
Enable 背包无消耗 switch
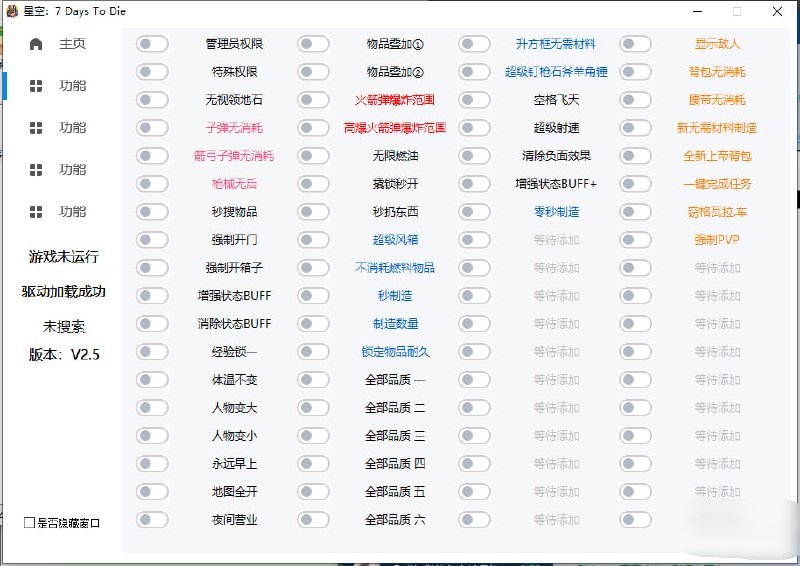pos(636,72)
